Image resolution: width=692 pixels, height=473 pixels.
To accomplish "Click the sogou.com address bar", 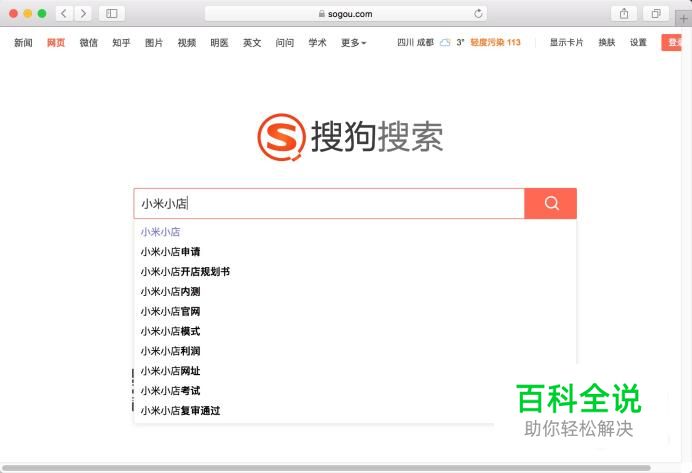I will [346, 14].
